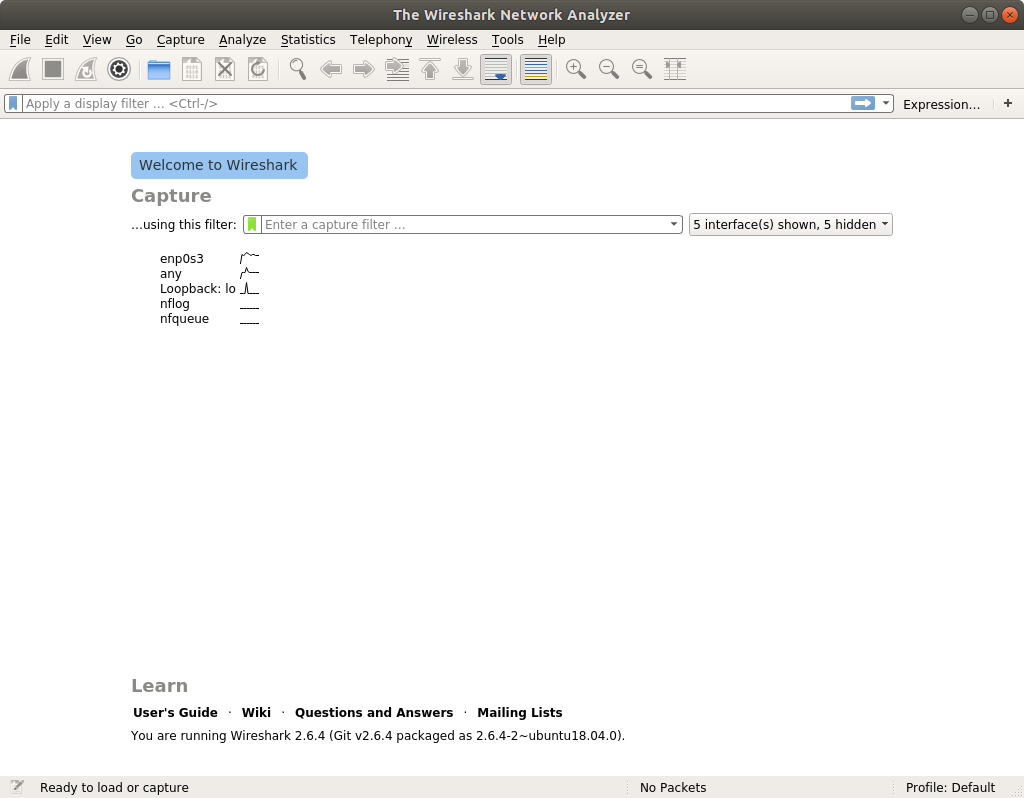Open the Help menu
Viewport: 1024px width, 798px height.
tap(551, 40)
